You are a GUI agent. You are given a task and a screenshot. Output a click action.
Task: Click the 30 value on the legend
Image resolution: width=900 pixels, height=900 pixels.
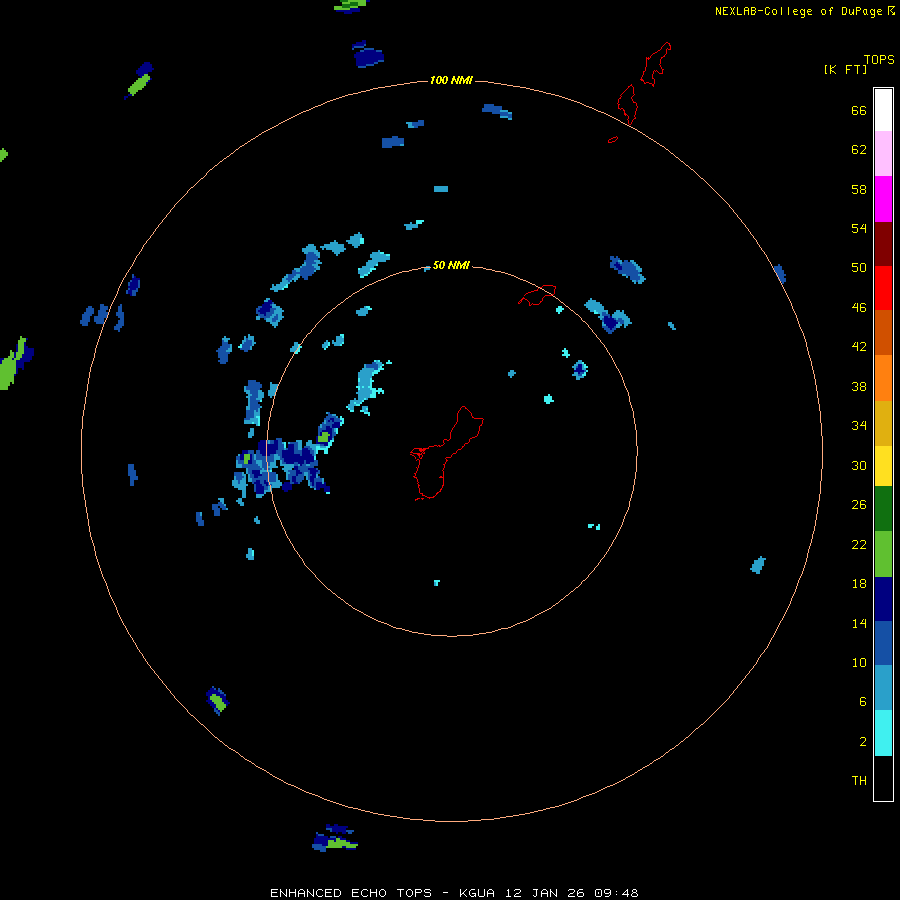(x=859, y=465)
